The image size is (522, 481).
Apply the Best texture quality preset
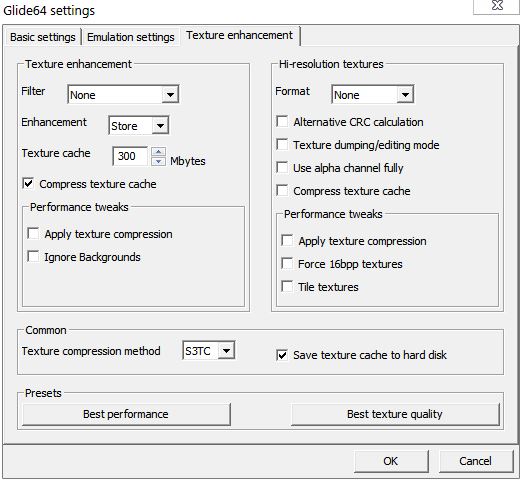click(395, 414)
